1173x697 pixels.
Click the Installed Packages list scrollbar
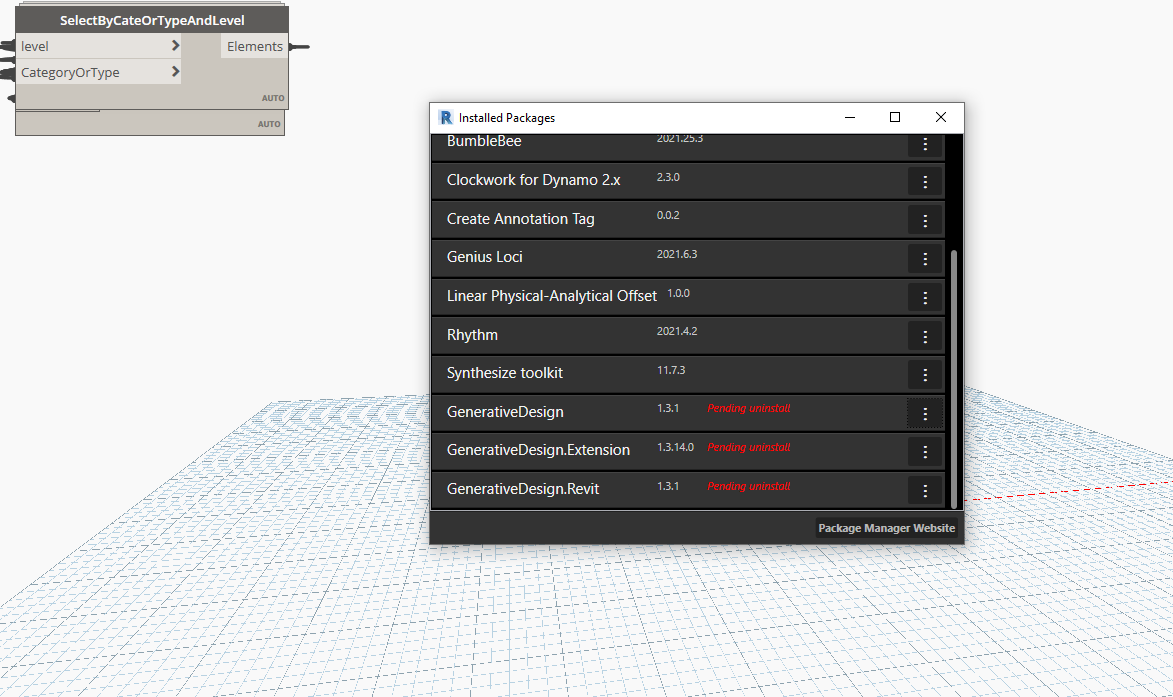tap(954, 379)
